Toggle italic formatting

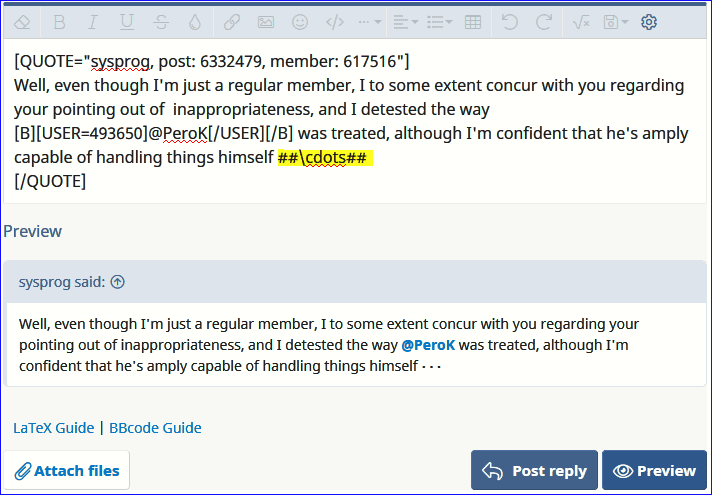click(93, 22)
